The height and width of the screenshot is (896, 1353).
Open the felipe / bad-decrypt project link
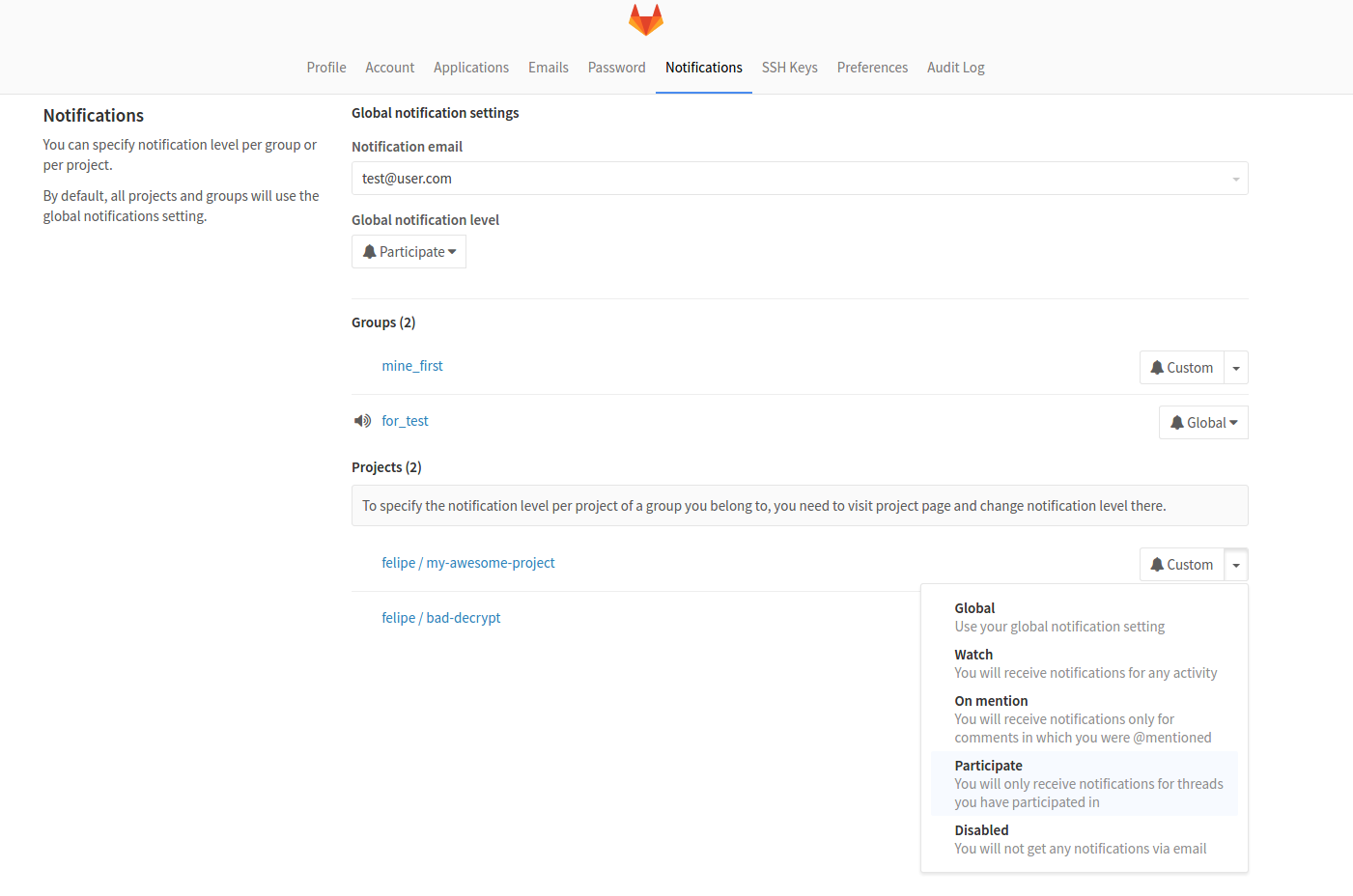click(x=441, y=618)
